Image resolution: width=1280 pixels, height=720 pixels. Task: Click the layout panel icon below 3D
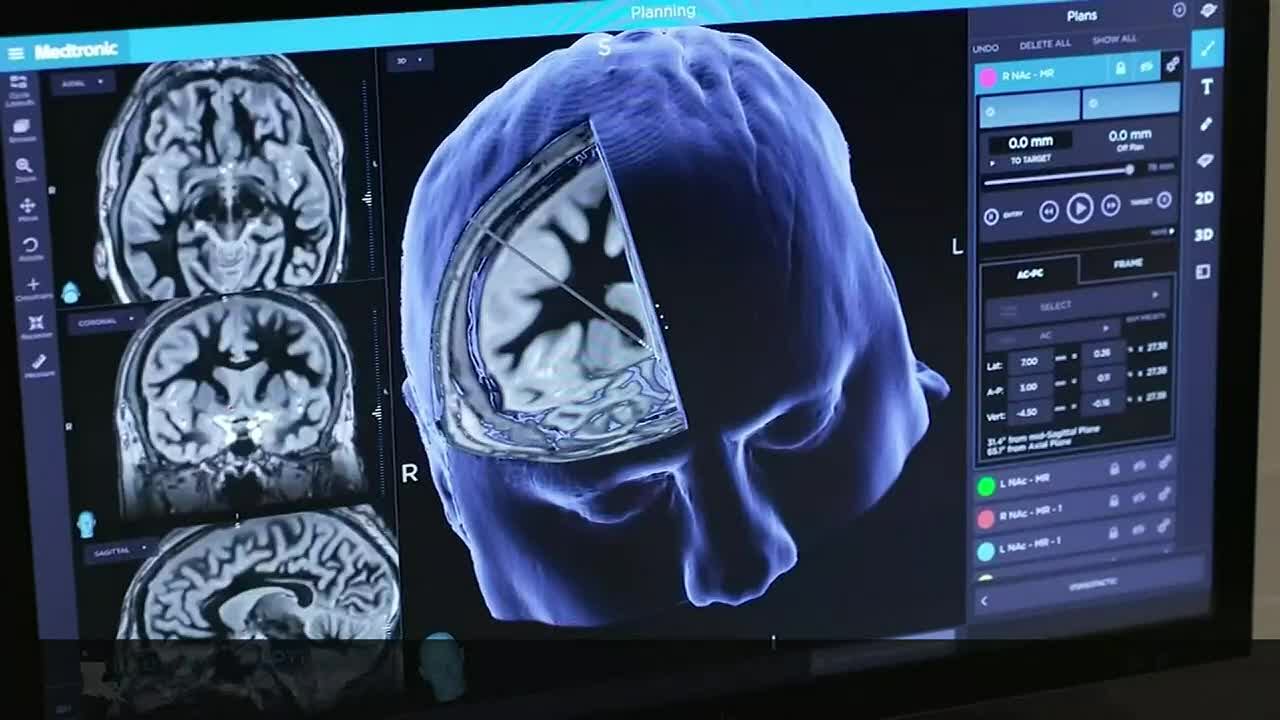(1203, 272)
